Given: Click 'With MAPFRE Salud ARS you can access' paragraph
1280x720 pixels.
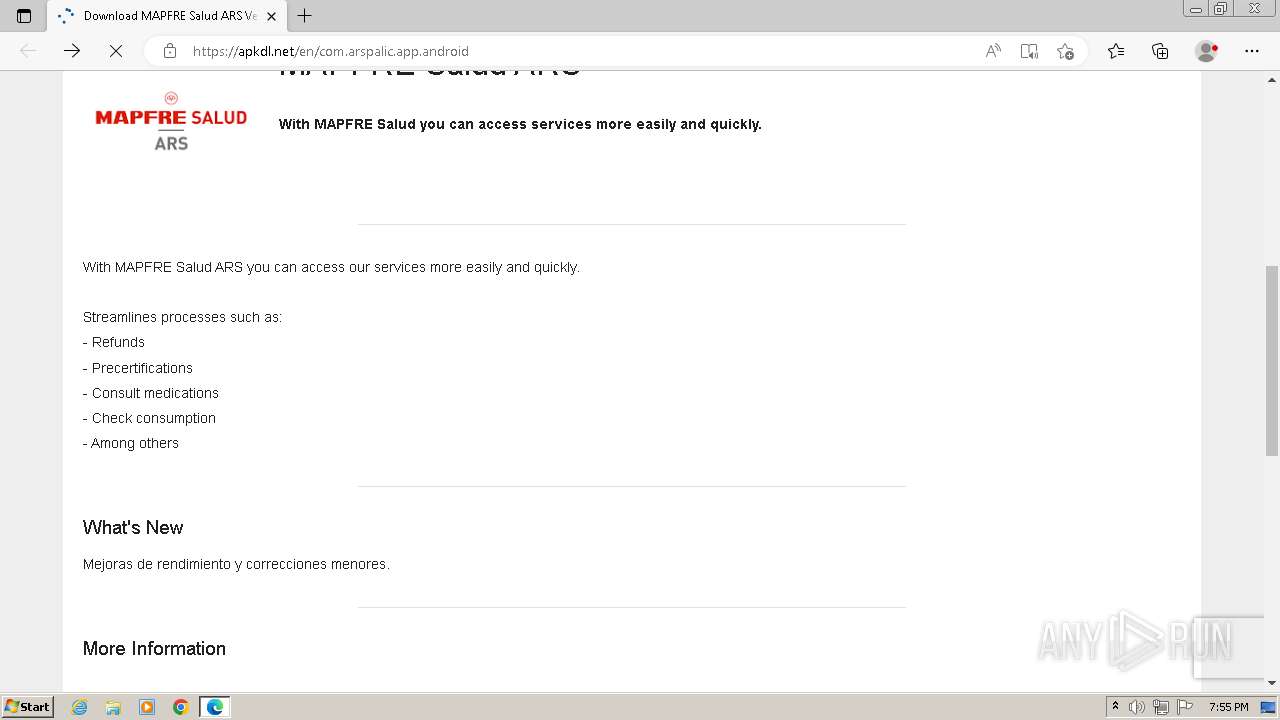Looking at the screenshot, I should tap(331, 267).
